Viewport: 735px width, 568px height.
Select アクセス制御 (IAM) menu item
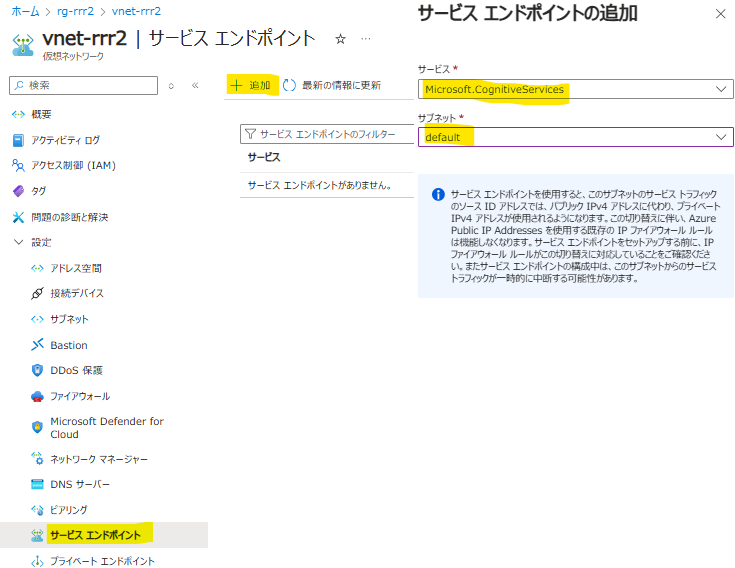click(x=74, y=165)
